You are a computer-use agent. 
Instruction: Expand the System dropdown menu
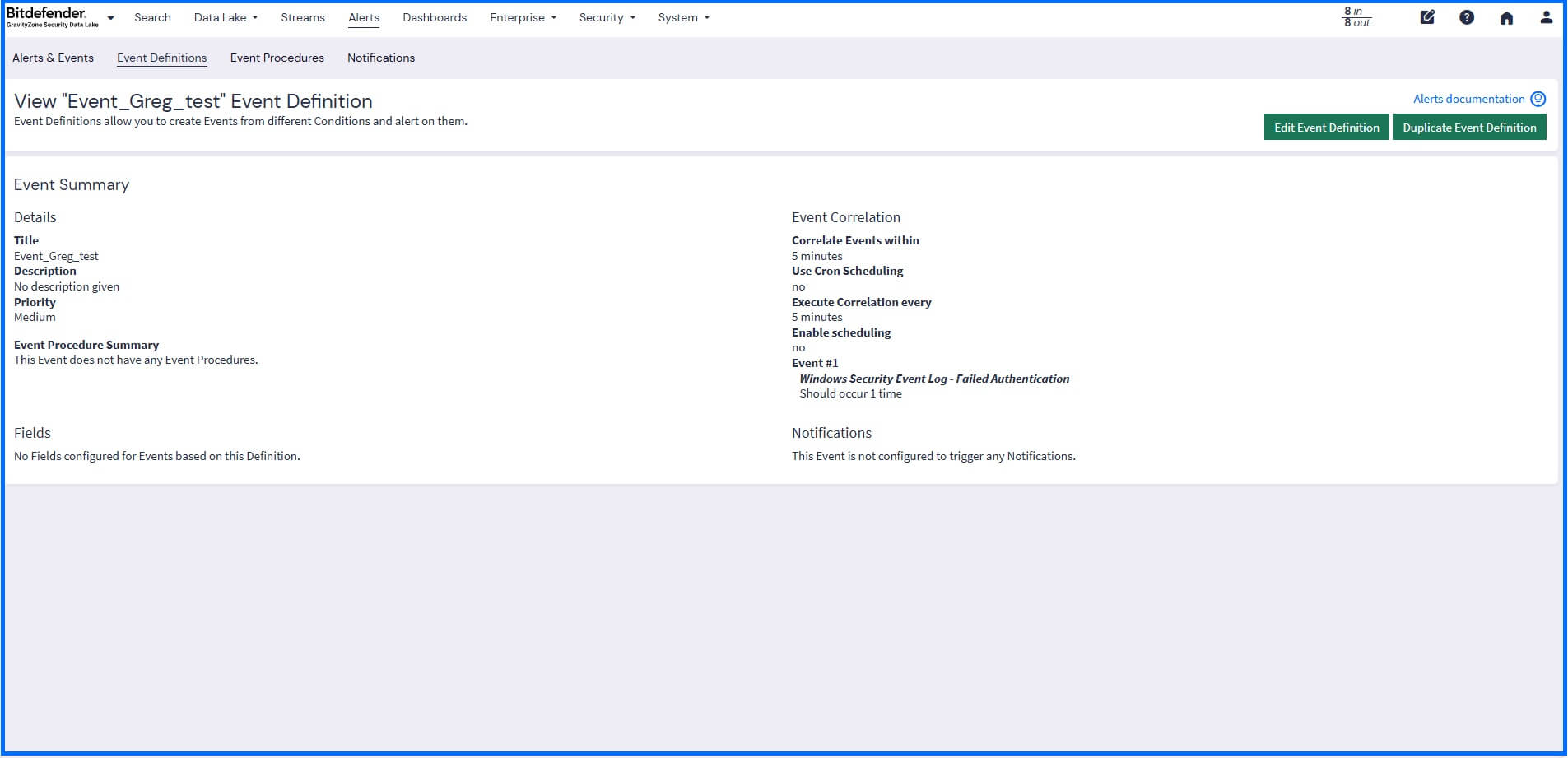tap(683, 17)
